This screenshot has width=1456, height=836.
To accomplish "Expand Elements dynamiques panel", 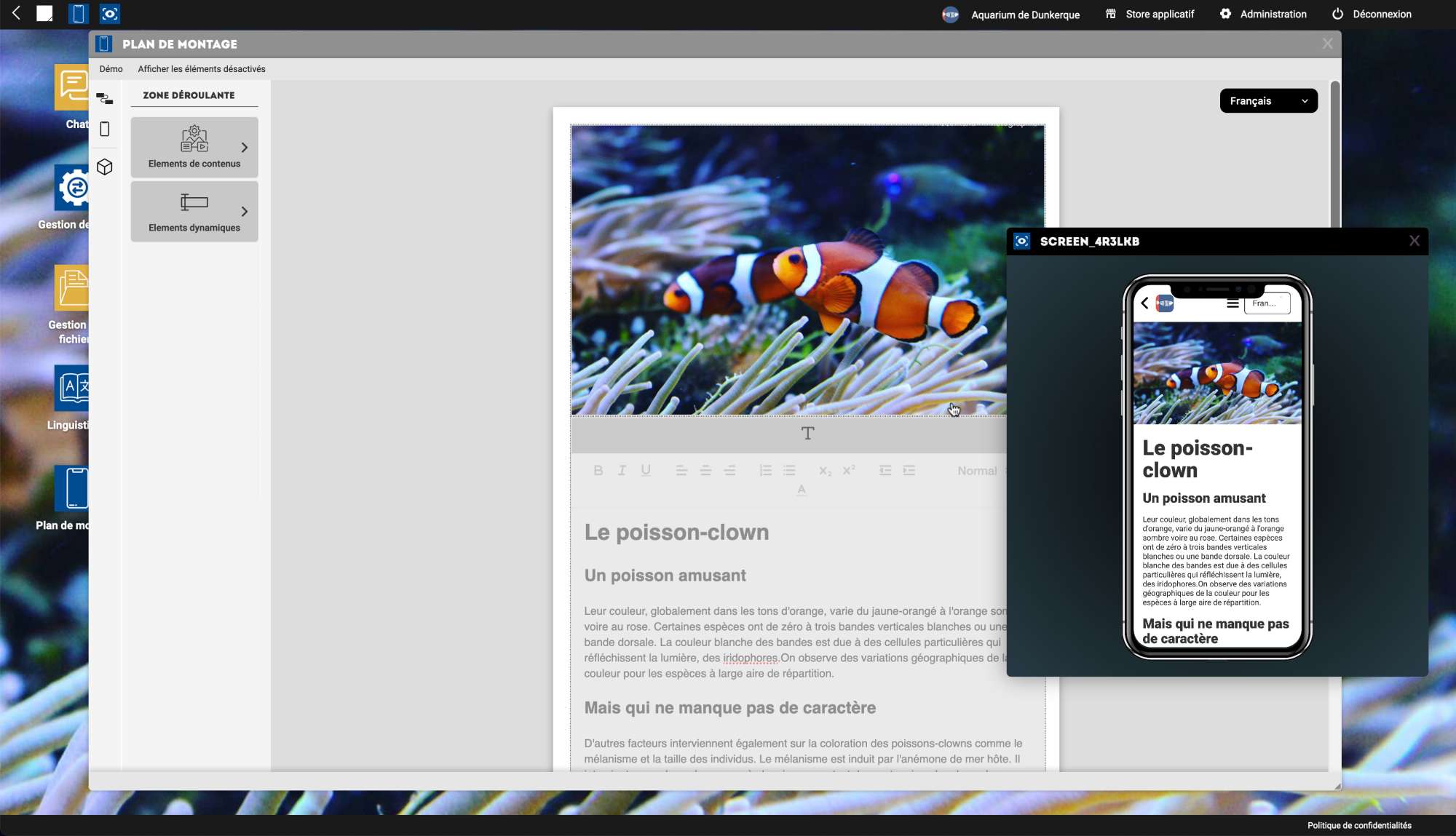I will coord(194,212).
